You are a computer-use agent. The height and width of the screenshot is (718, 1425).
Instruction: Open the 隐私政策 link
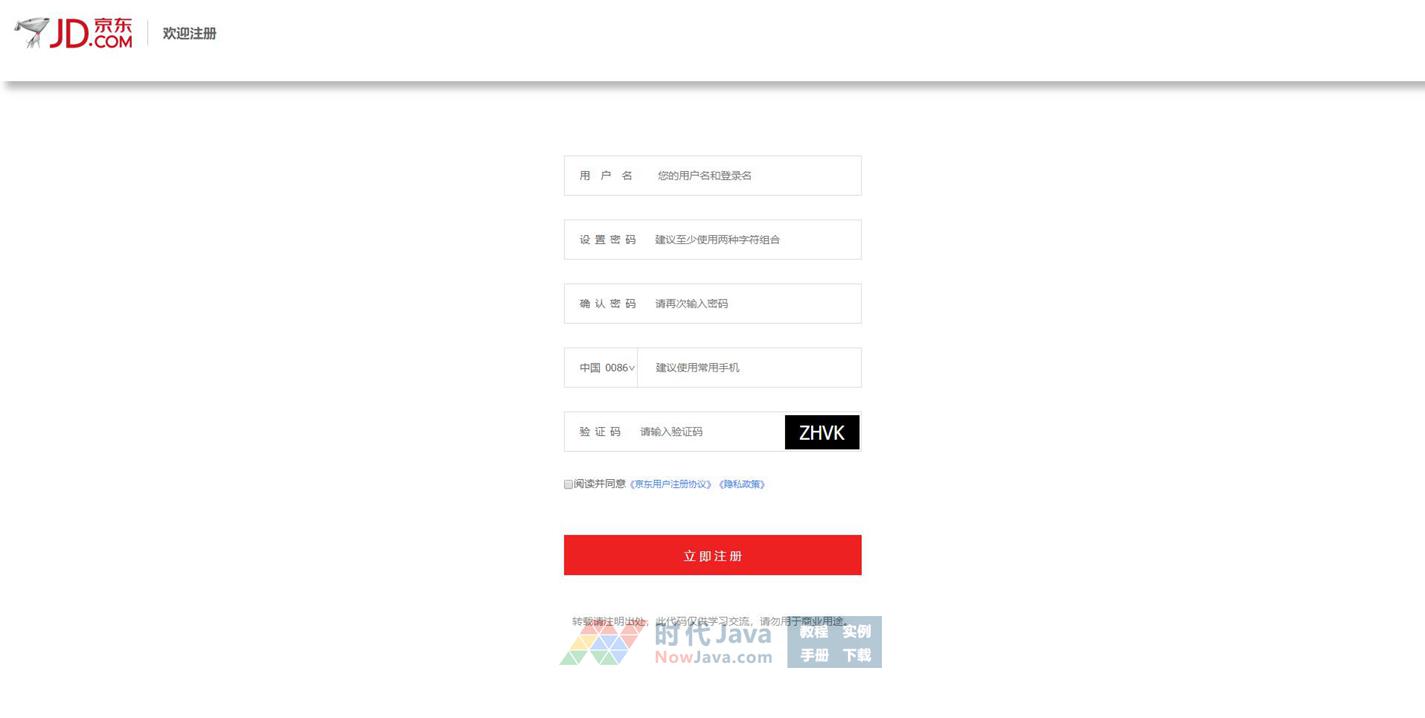tap(742, 484)
